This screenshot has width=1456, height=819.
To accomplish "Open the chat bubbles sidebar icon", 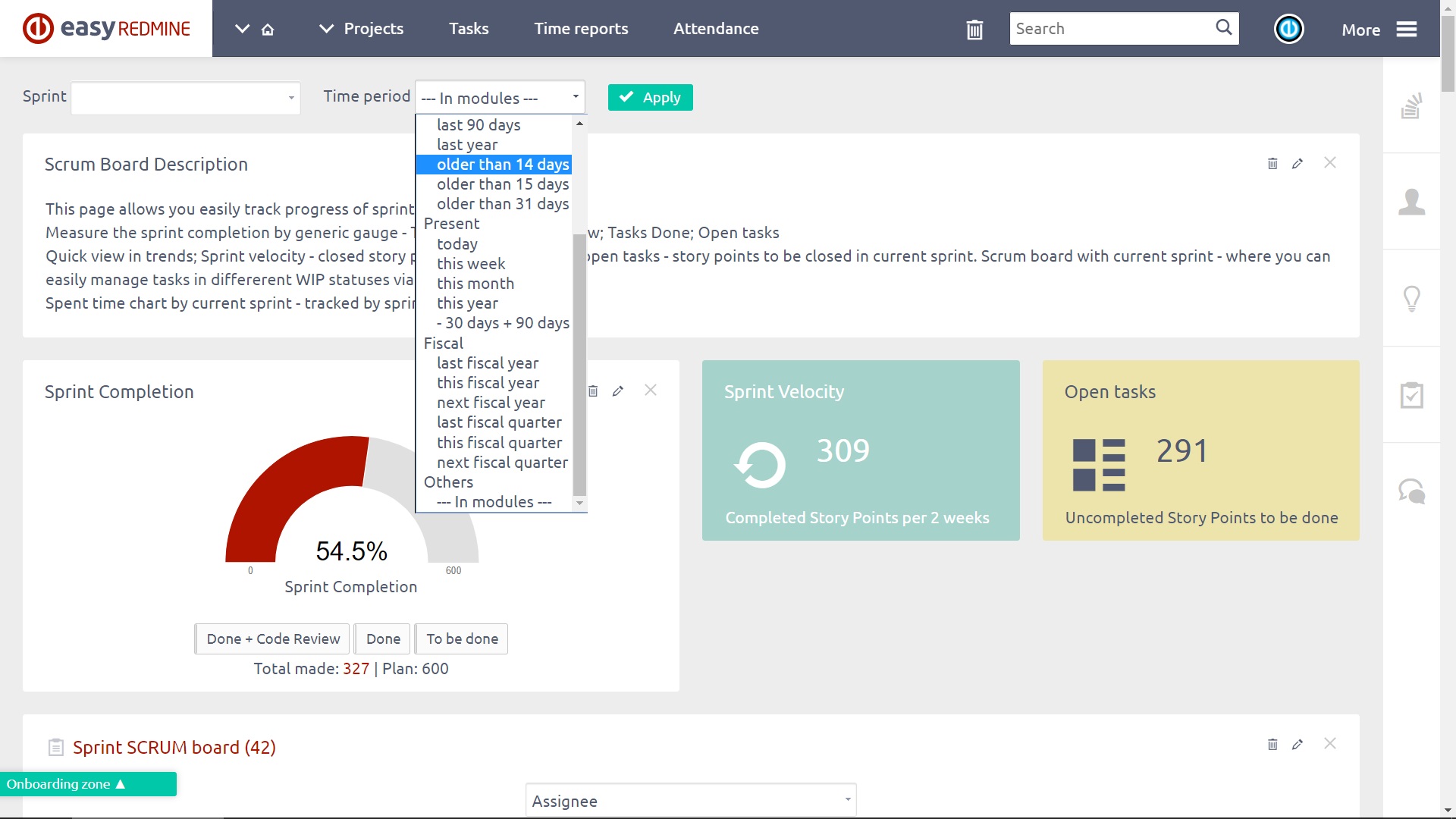I will (1411, 491).
